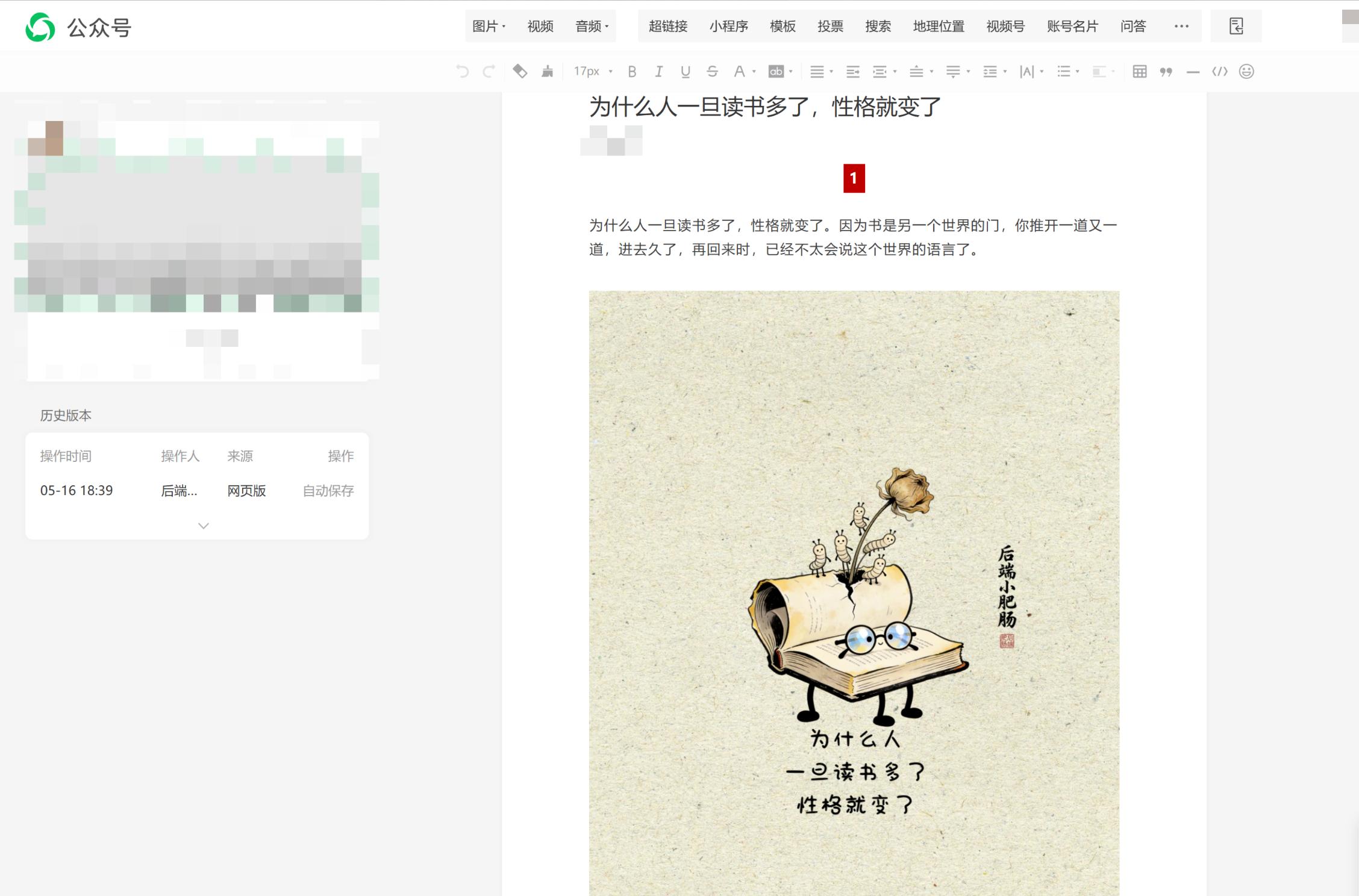Click the 网页版 source cell
The height and width of the screenshot is (896, 1359).
[x=246, y=491]
